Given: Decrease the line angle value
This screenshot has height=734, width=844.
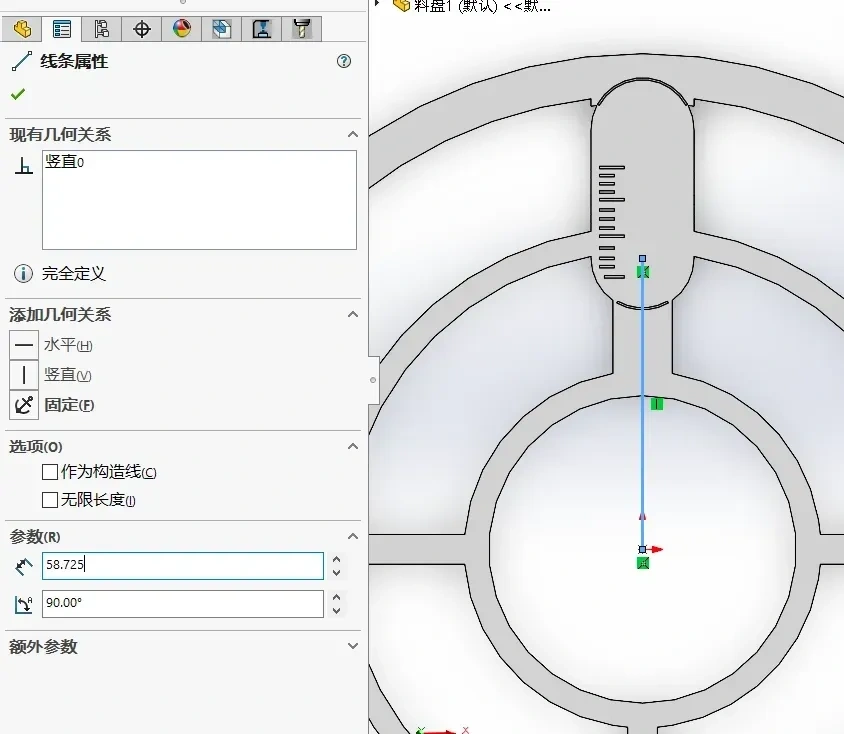Looking at the screenshot, I should [336, 610].
